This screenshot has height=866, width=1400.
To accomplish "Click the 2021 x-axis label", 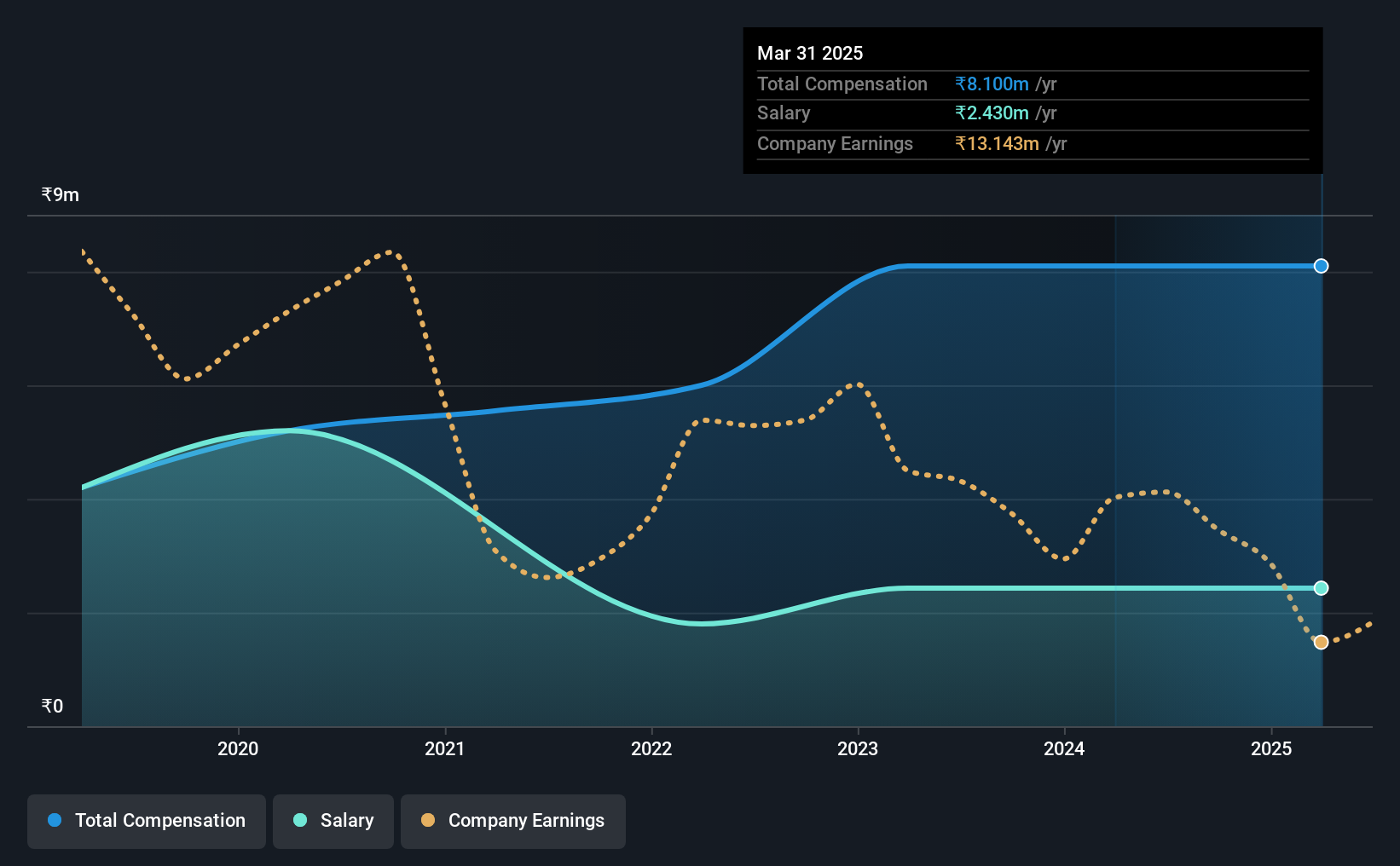I will click(x=444, y=748).
